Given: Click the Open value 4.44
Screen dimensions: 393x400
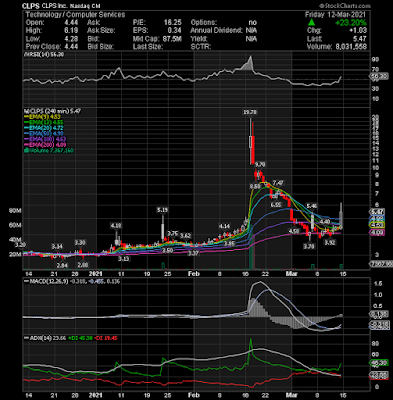Looking at the screenshot, I should click(72, 22).
